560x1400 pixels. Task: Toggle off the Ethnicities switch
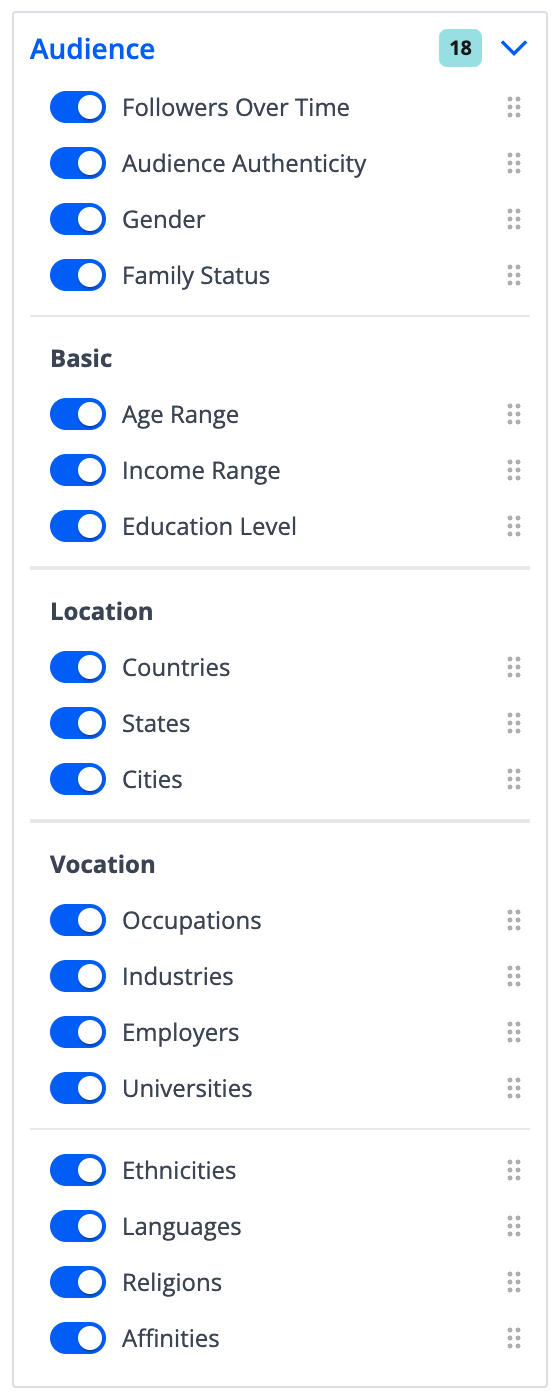78,1171
